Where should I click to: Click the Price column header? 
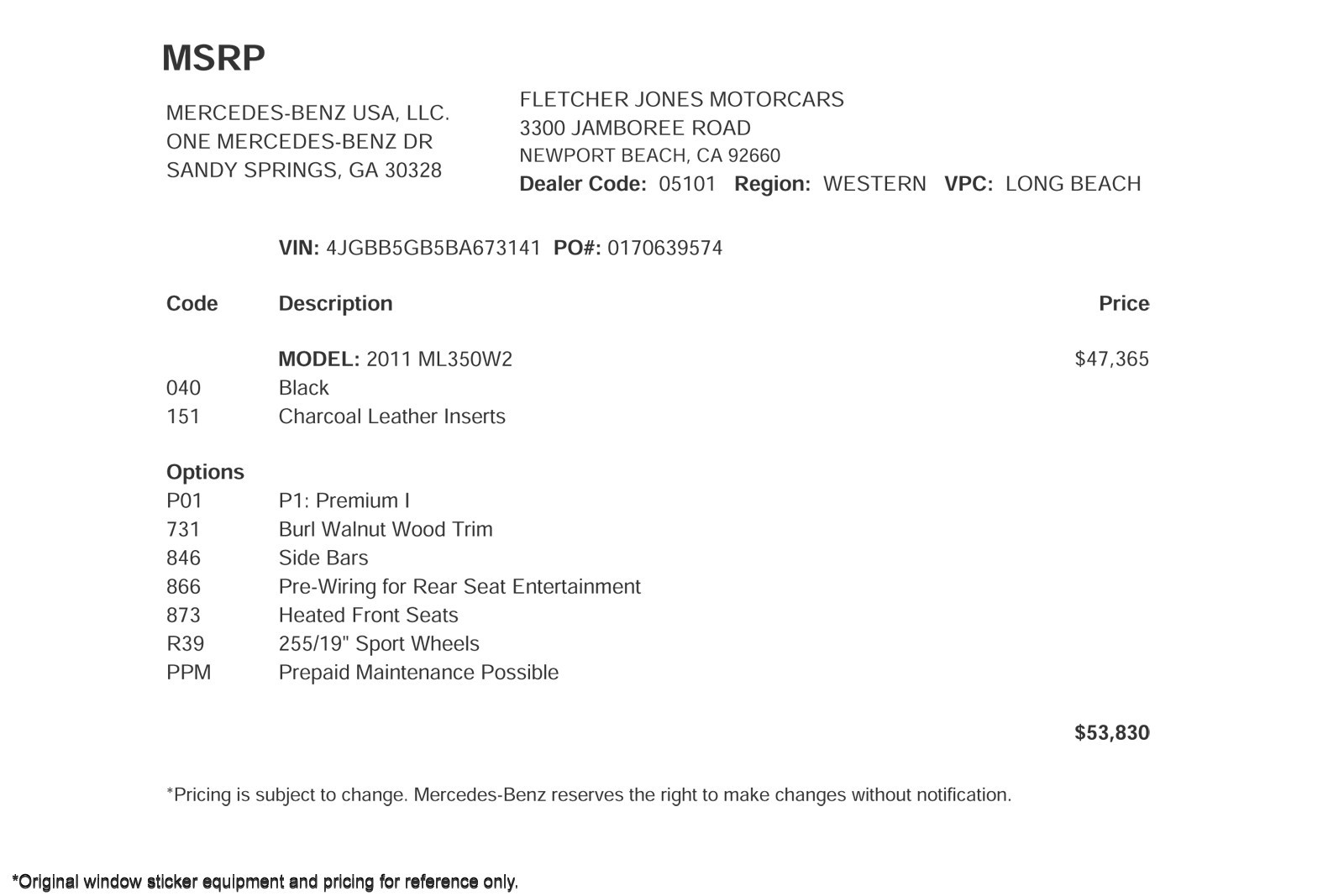click(1124, 303)
